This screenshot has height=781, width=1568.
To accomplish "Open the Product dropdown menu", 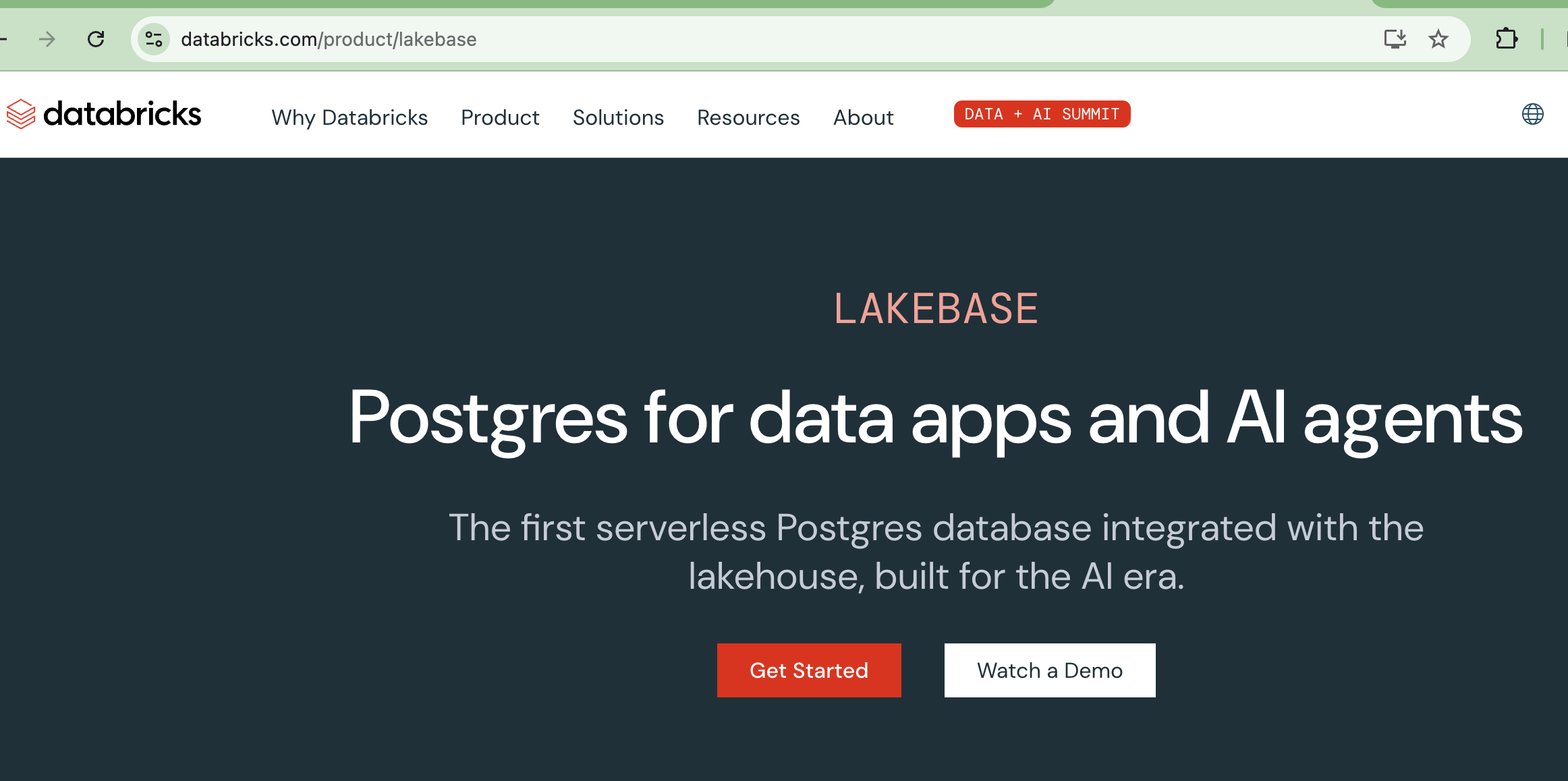I will coord(500,117).
